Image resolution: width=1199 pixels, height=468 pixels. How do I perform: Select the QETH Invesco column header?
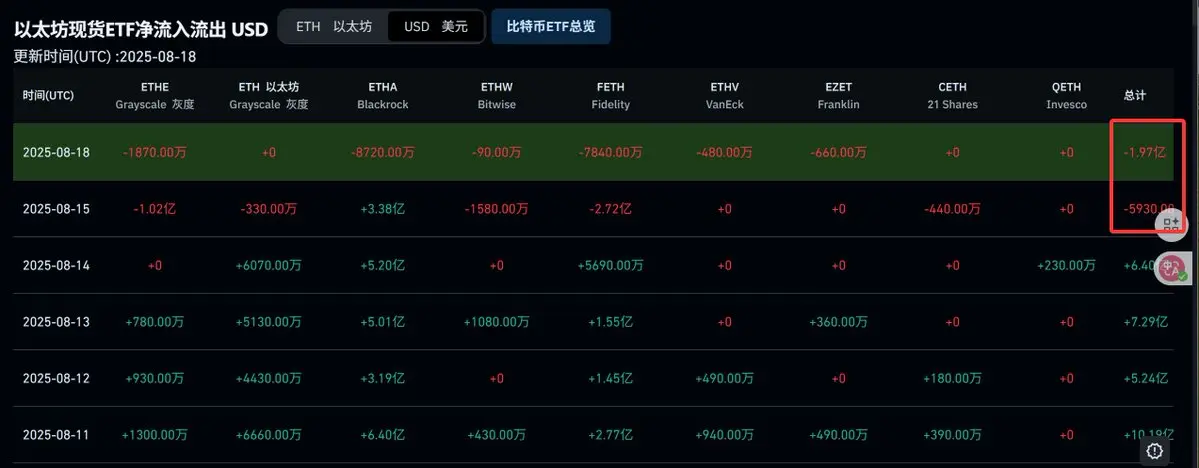(x=1066, y=96)
